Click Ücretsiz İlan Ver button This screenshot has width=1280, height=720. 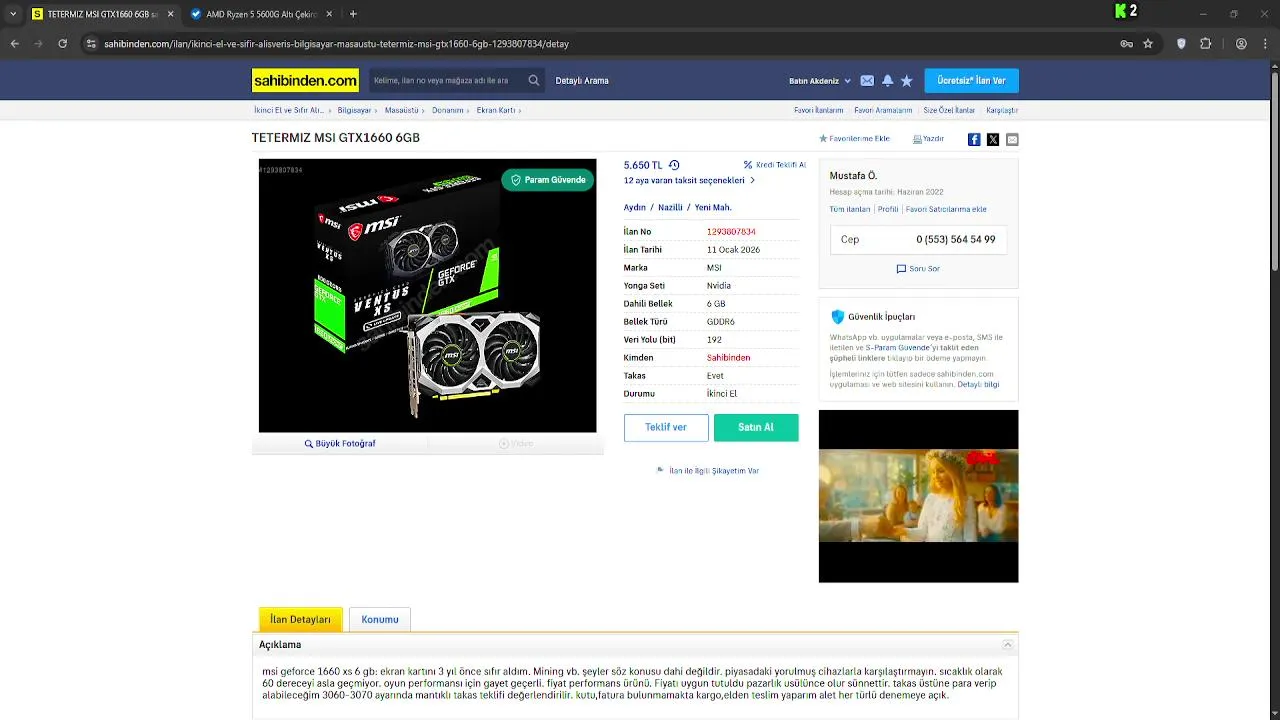[971, 81]
